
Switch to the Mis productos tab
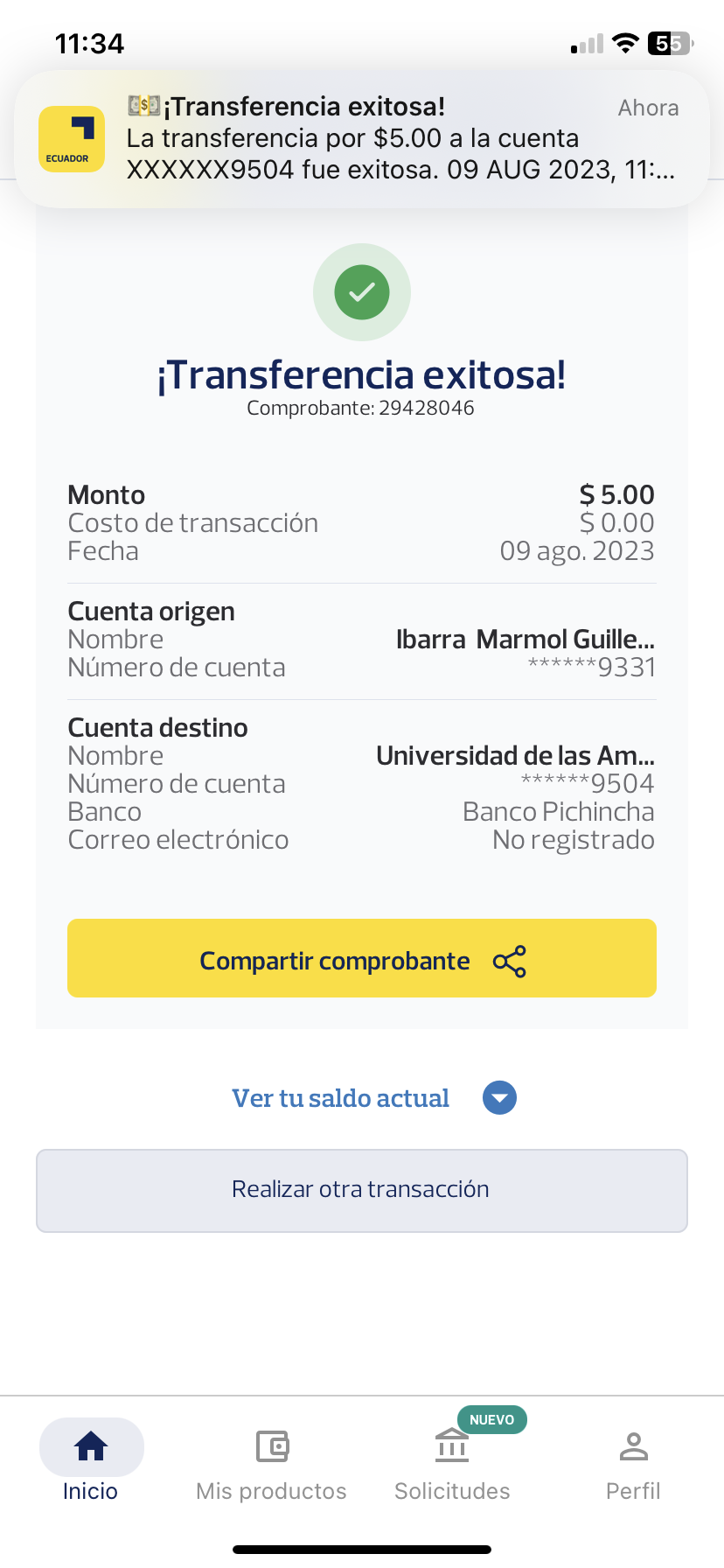(272, 1490)
